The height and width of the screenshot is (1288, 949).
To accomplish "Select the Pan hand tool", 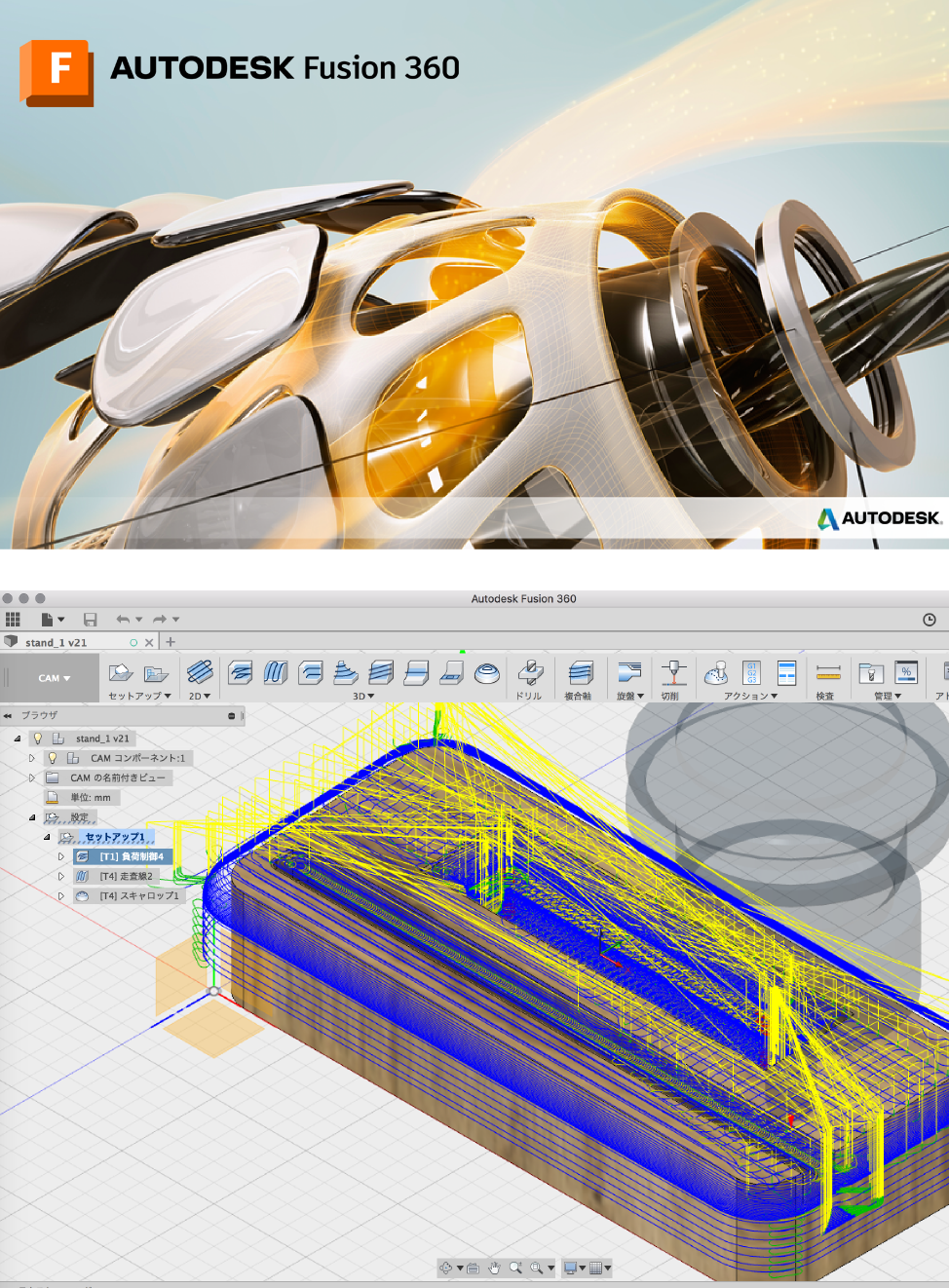I will [x=494, y=1268].
